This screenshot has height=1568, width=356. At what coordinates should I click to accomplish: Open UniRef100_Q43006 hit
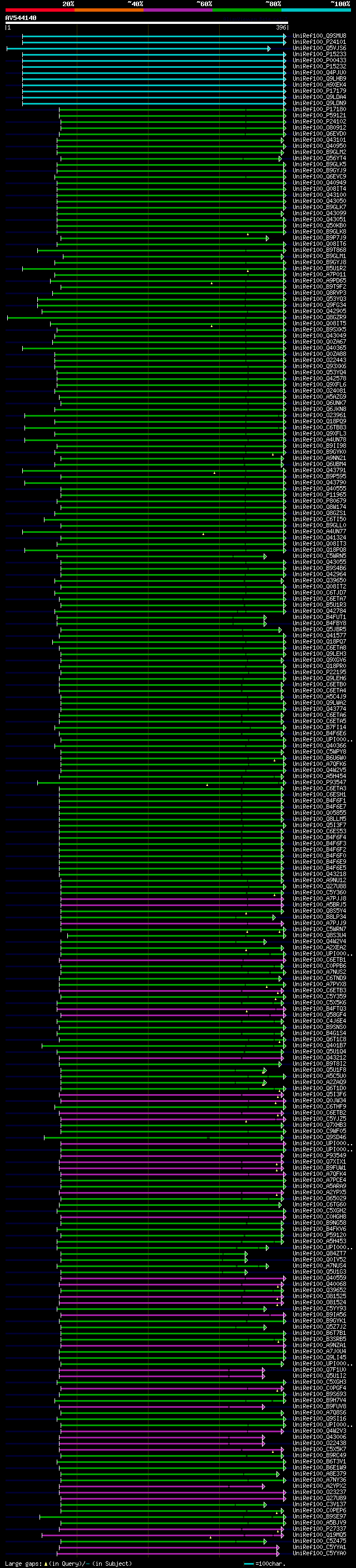coord(319,1437)
